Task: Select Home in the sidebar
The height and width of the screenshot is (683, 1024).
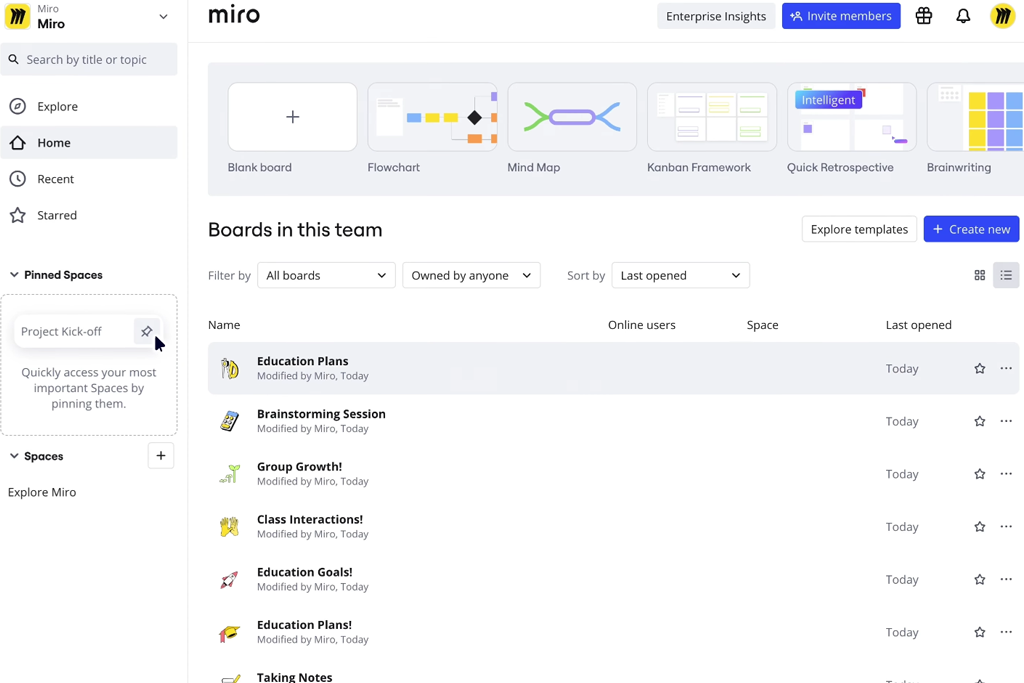Action: (89, 142)
